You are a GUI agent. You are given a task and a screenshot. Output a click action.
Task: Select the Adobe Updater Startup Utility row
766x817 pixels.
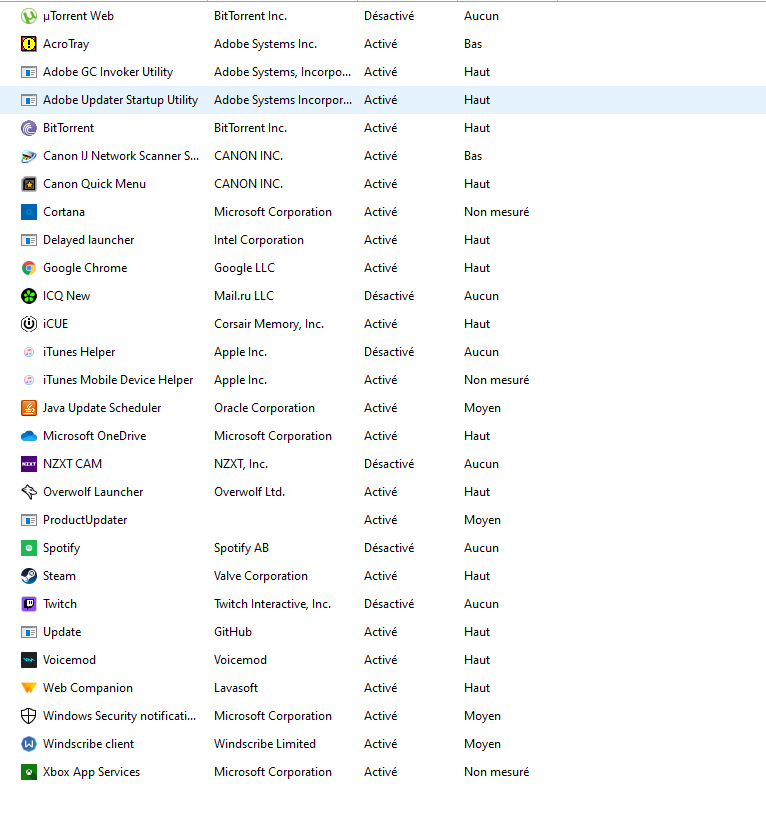coord(120,100)
